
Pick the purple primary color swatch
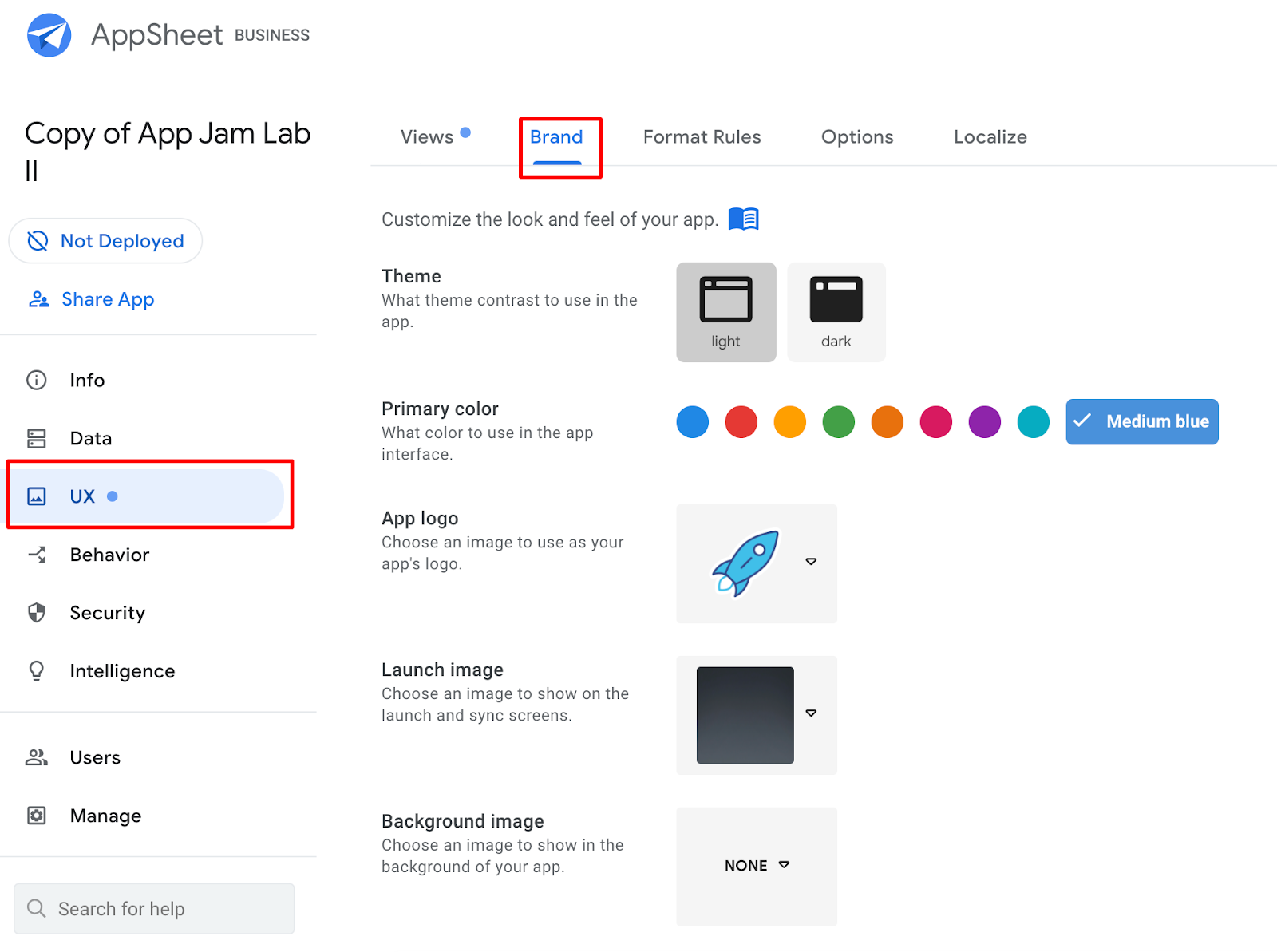click(984, 422)
